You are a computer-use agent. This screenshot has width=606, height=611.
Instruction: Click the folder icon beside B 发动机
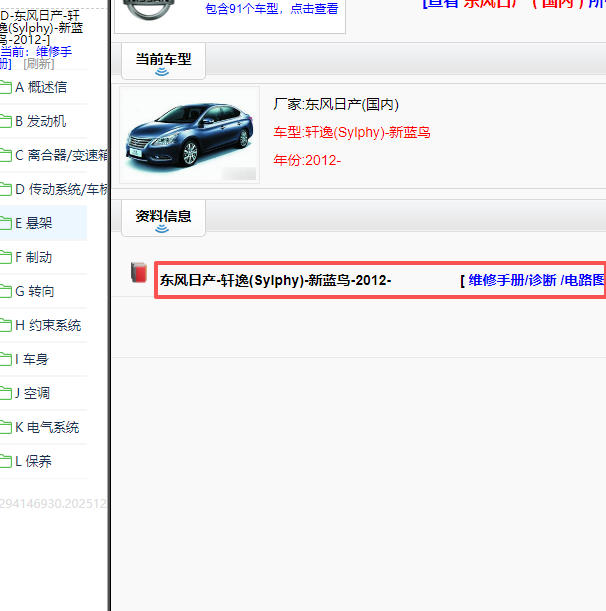coord(5,121)
